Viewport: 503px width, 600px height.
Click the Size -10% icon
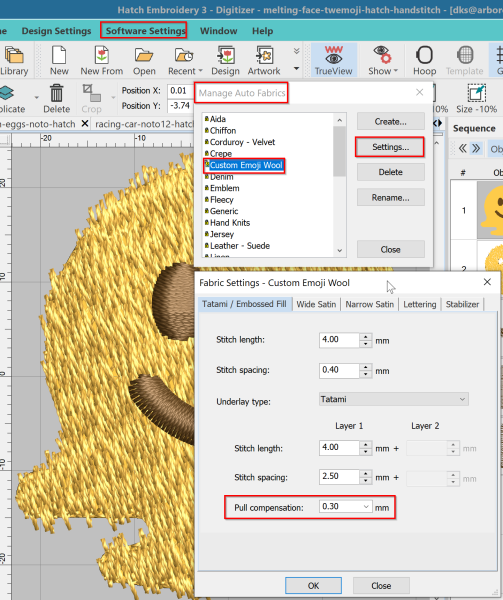[x=476, y=99]
